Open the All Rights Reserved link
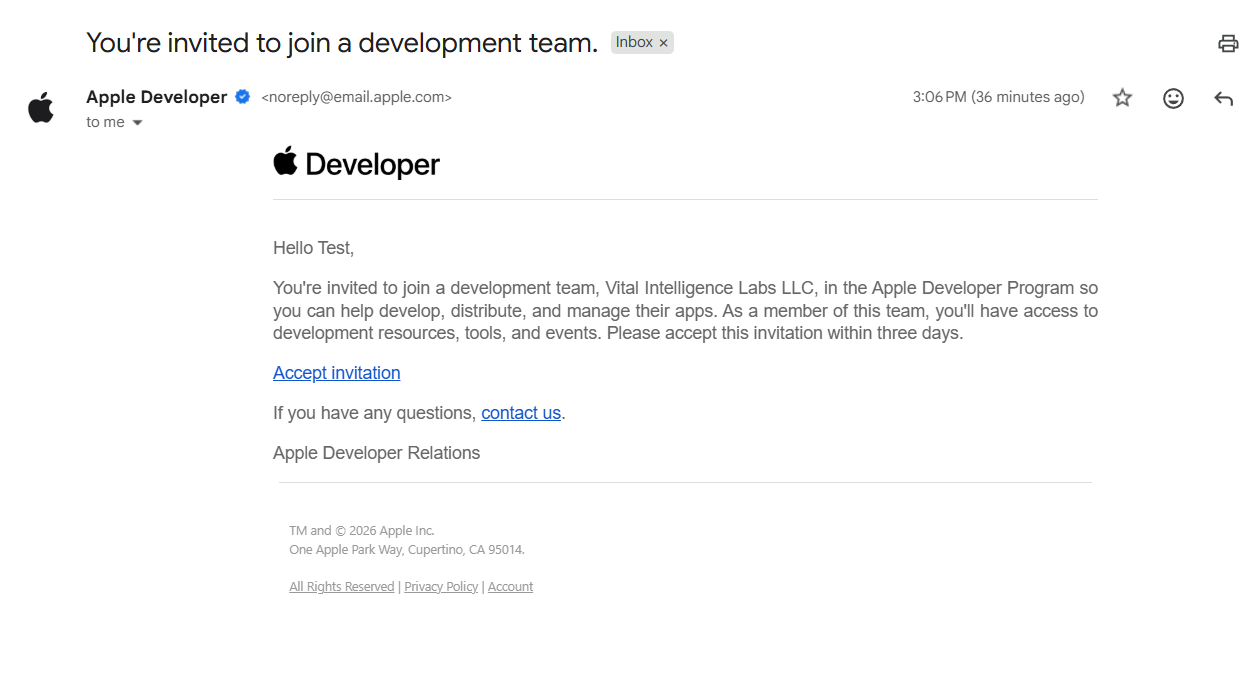The width and height of the screenshot is (1246, 677). pos(342,587)
